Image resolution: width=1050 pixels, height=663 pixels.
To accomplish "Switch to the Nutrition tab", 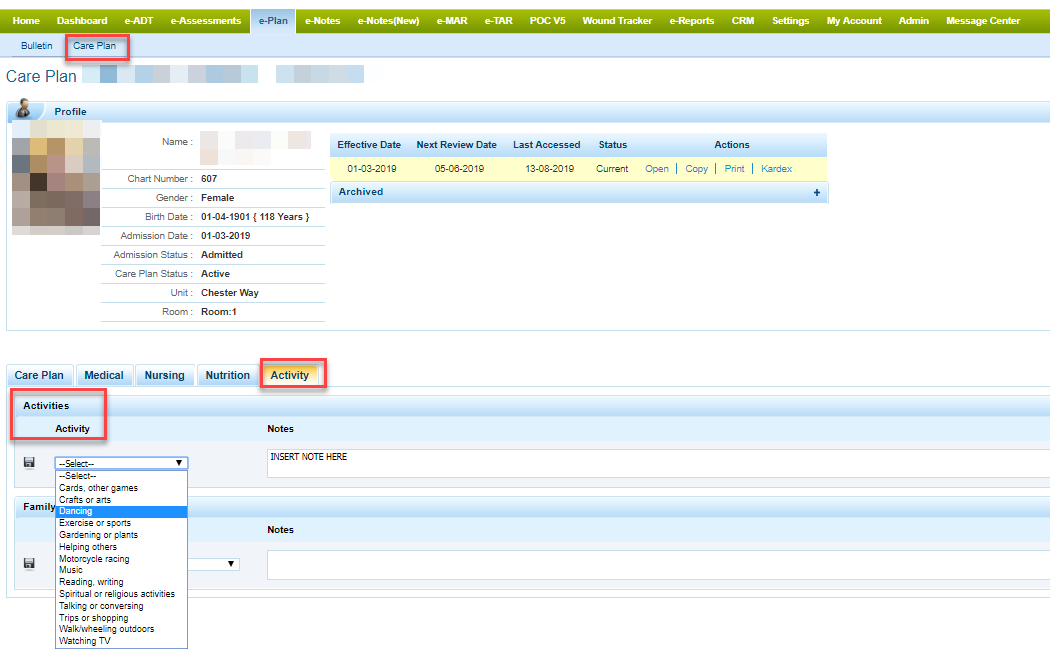I will [x=228, y=375].
